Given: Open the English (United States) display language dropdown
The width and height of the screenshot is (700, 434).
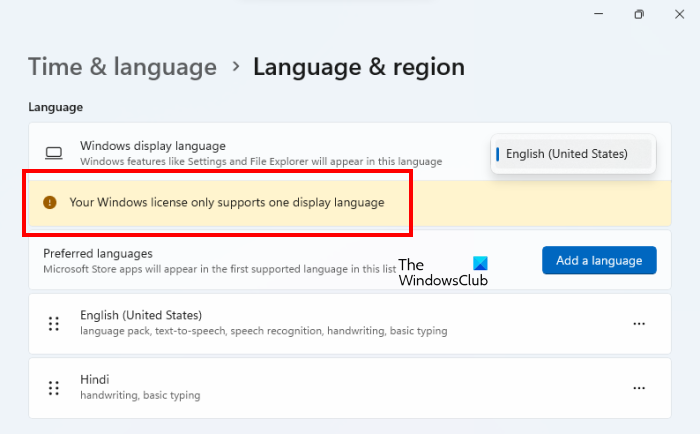Looking at the screenshot, I should point(573,154).
